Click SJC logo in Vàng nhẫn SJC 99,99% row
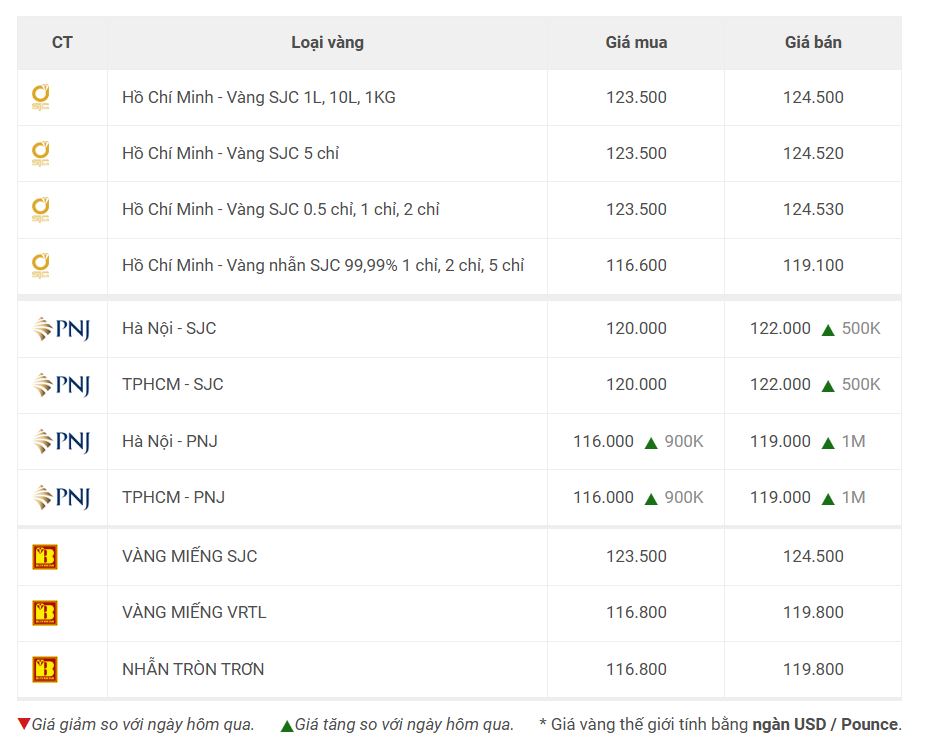Viewport: 925px width, 751px height. 41,265
